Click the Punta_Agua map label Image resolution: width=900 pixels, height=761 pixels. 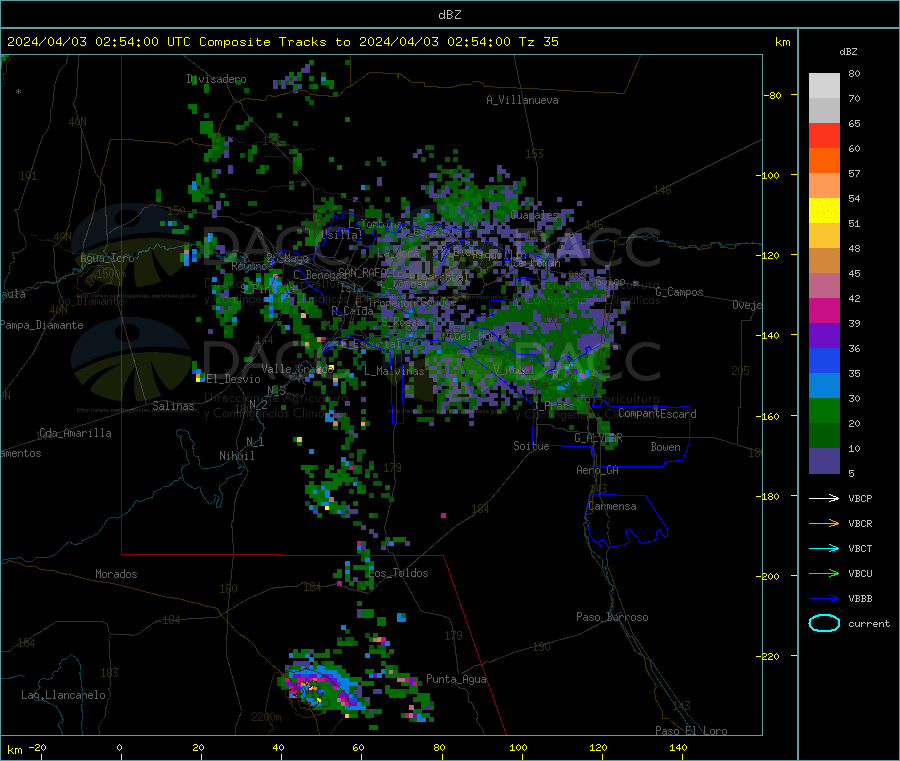point(456,679)
